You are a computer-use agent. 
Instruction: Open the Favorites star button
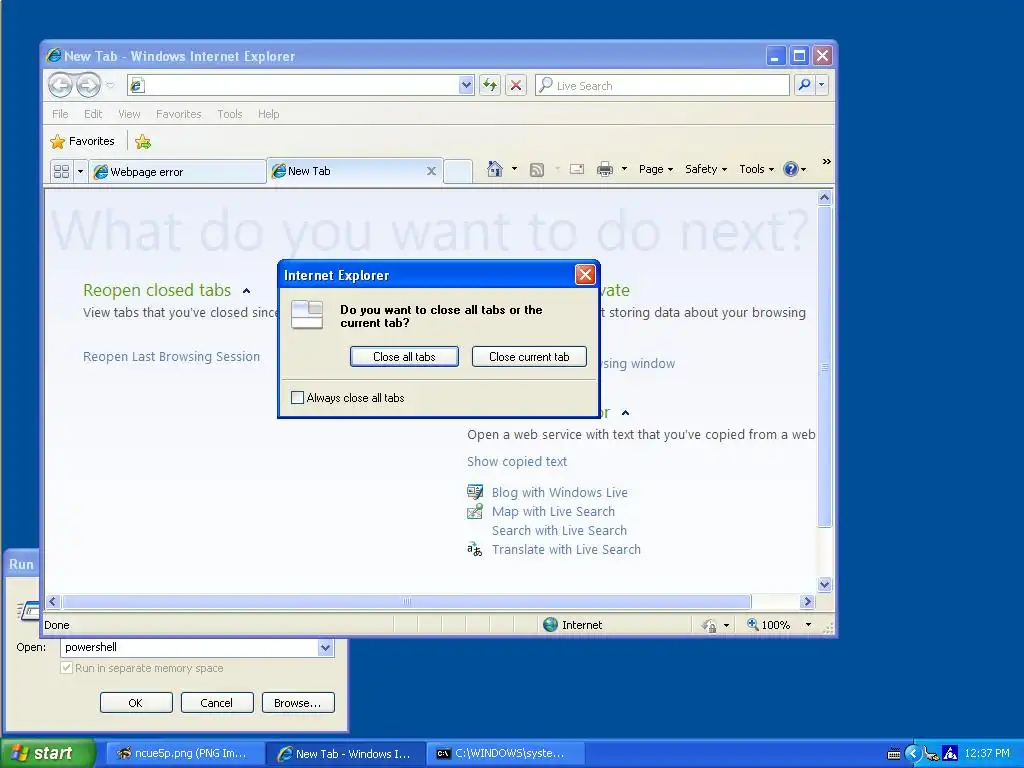click(x=82, y=141)
